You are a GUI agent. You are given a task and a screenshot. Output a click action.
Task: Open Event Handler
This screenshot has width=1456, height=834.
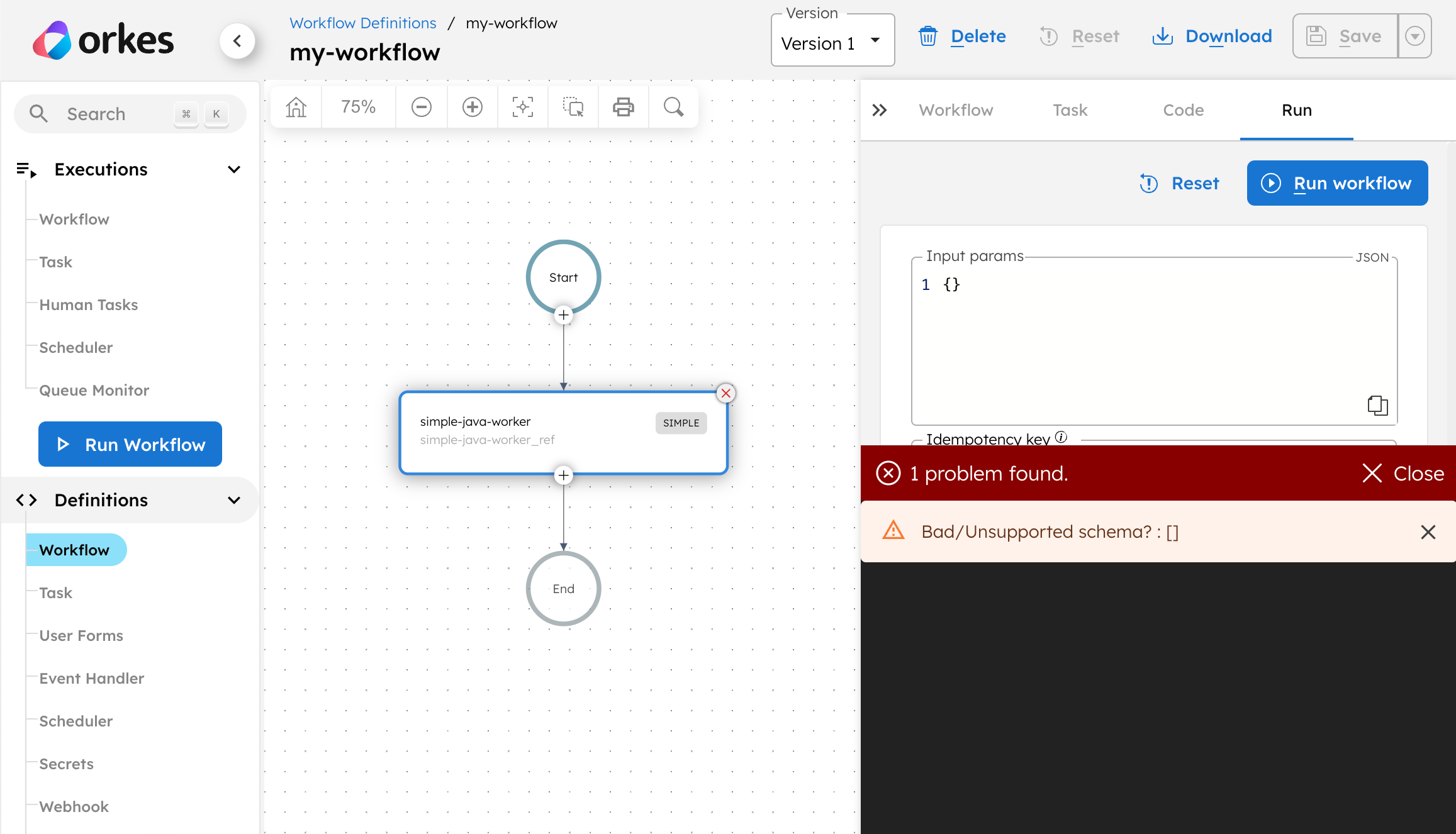pyautogui.click(x=92, y=679)
